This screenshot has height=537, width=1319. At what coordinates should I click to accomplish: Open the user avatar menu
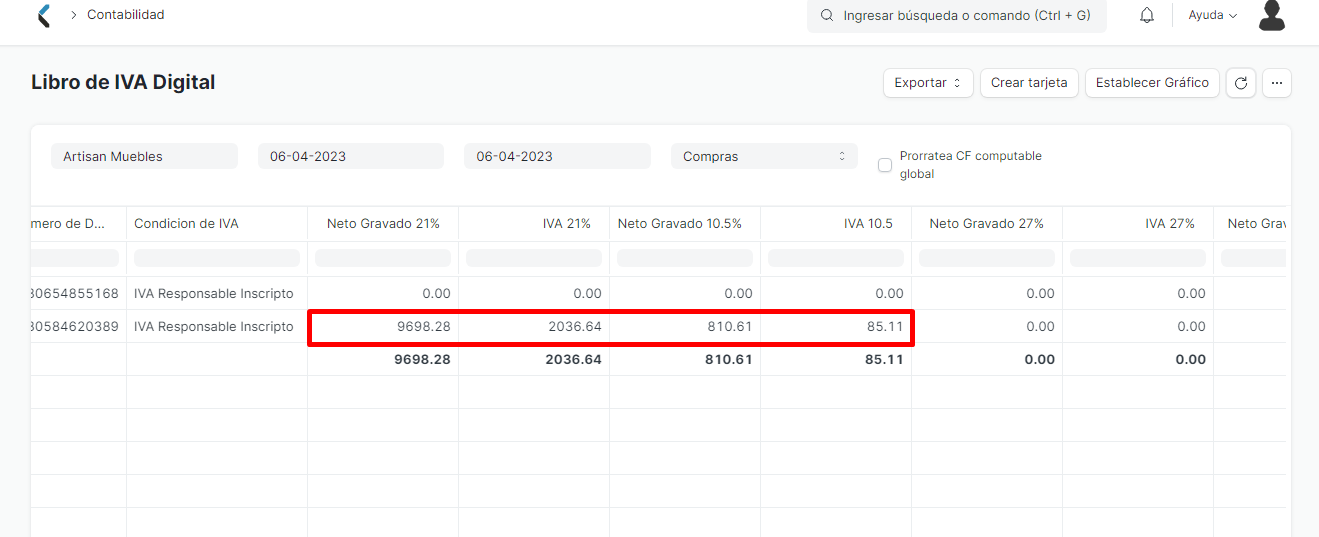[1272, 15]
